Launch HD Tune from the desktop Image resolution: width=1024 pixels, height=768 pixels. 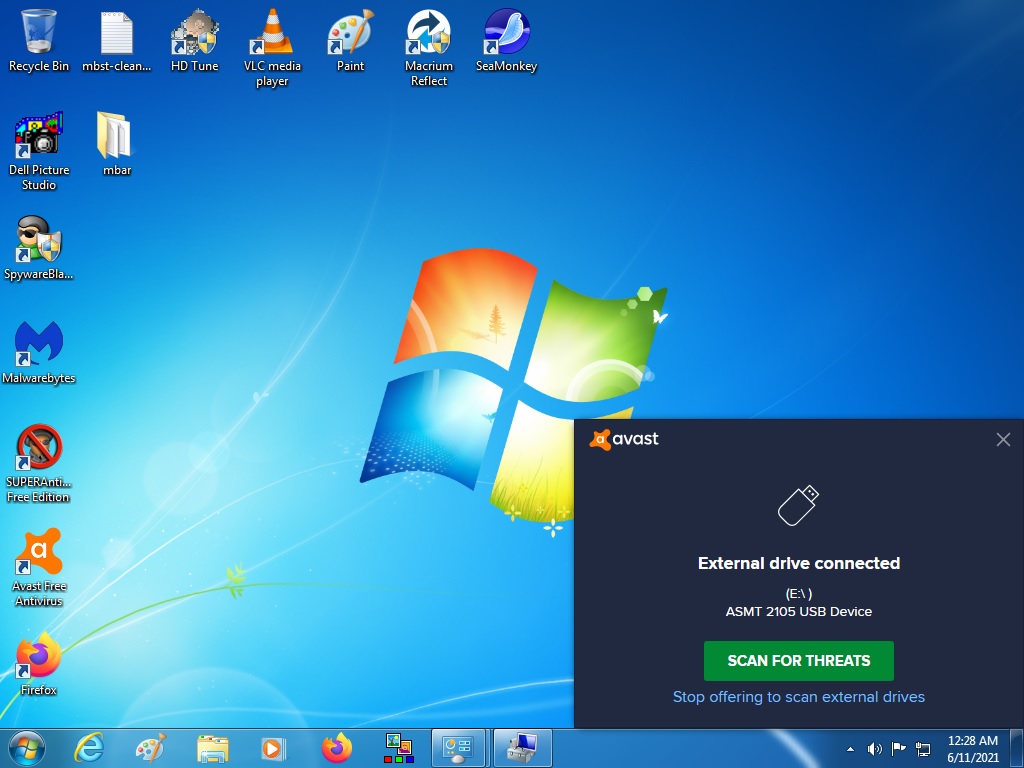point(195,39)
